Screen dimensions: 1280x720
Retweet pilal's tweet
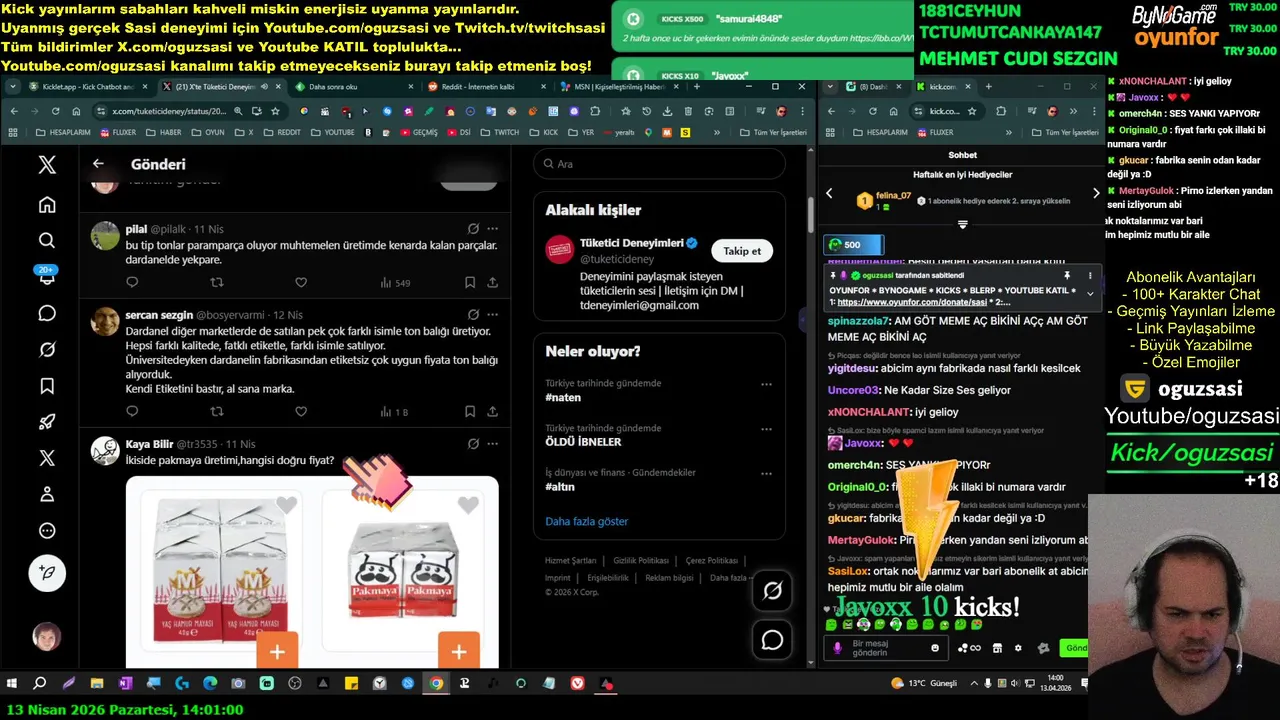pyautogui.click(x=217, y=283)
